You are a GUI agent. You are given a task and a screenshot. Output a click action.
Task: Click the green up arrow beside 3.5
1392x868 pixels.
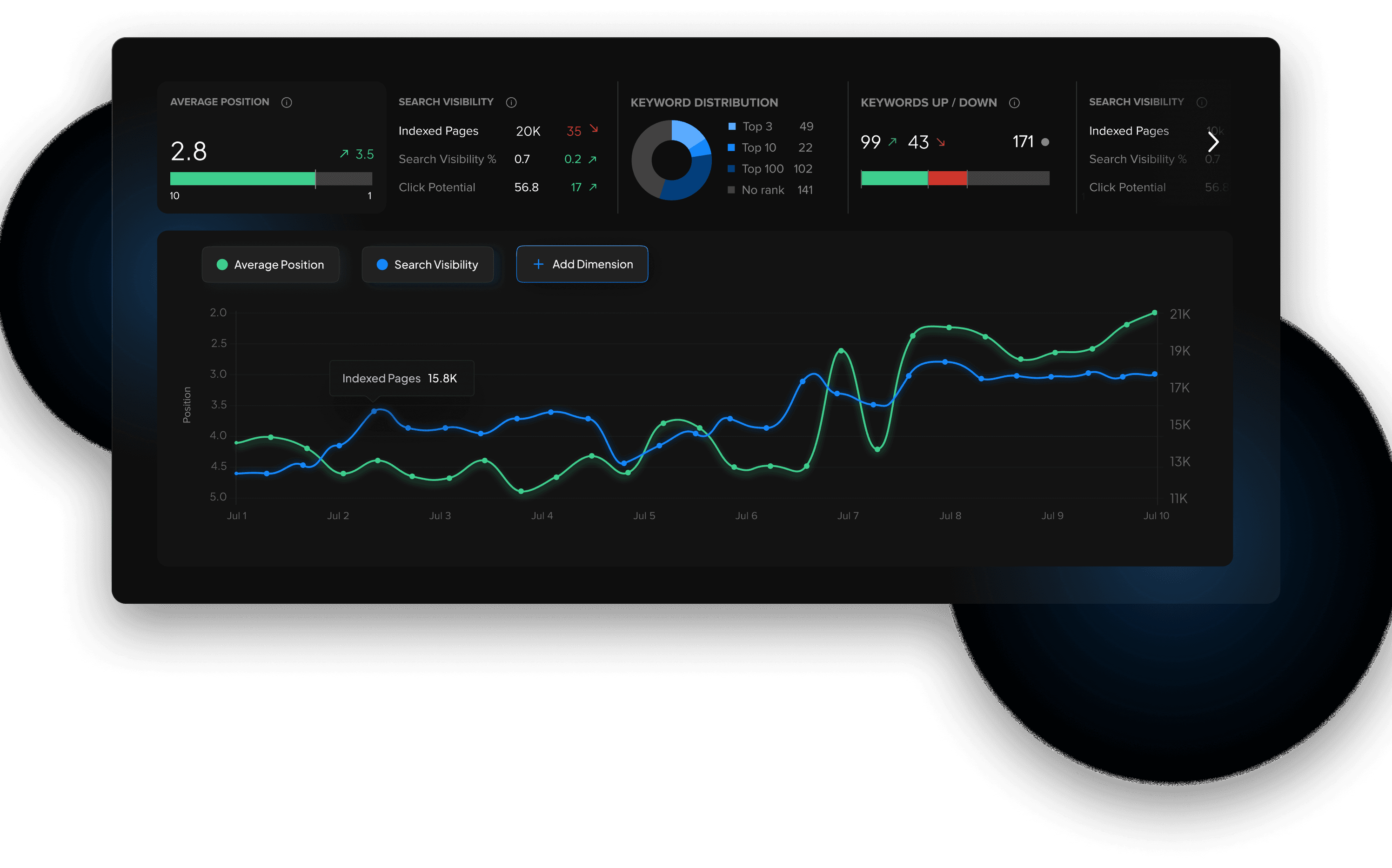[344, 154]
